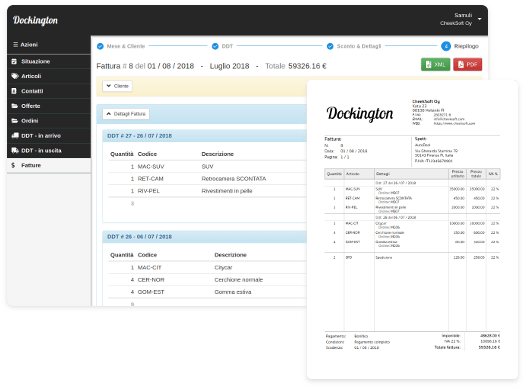The width and height of the screenshot is (525, 388).
Task: Click the Dockington logo in header
Action: pyautogui.click(x=35, y=20)
